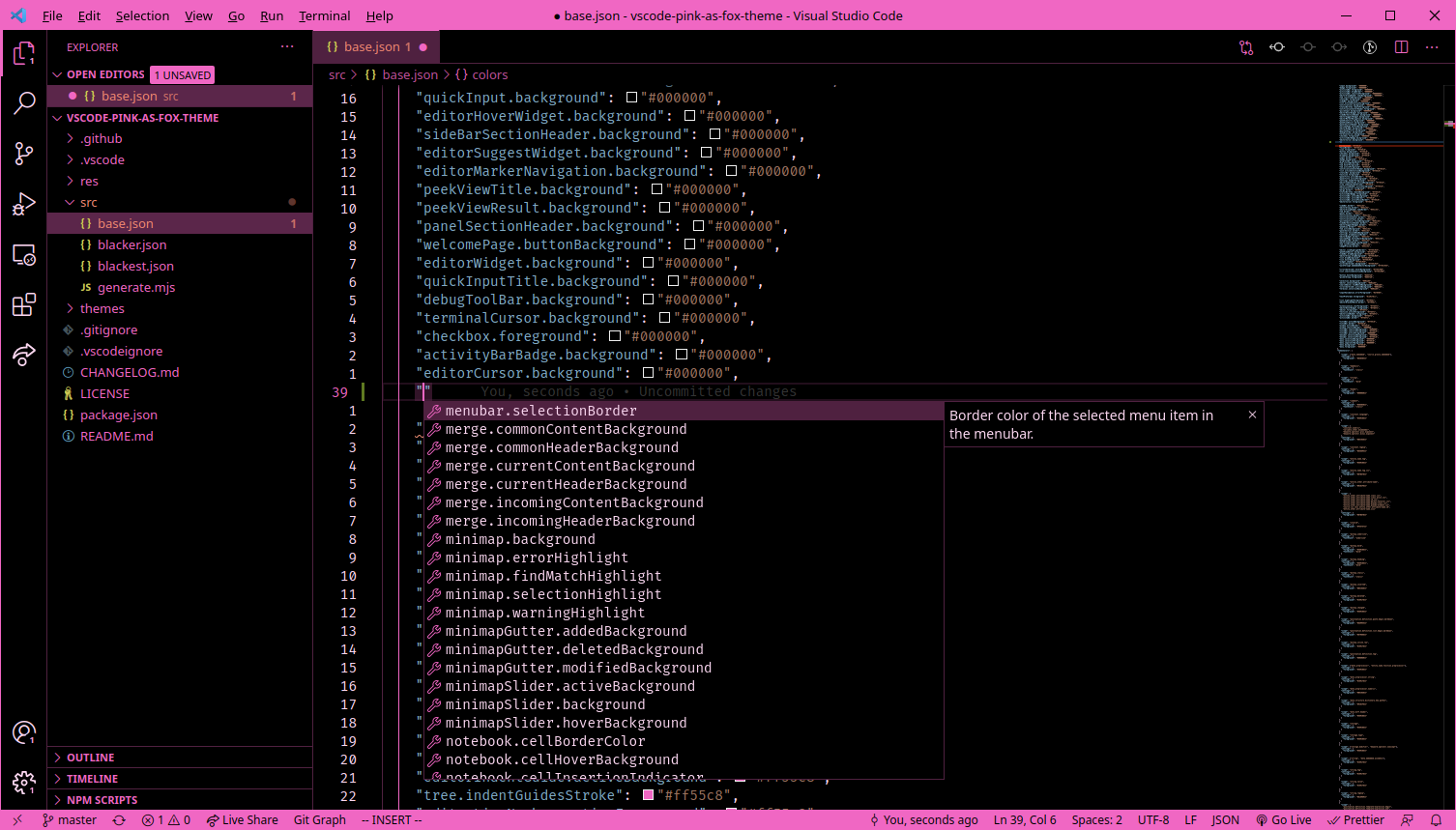Click the remote window indicator in status bar
The width and height of the screenshot is (1456, 830).
(x=16, y=819)
